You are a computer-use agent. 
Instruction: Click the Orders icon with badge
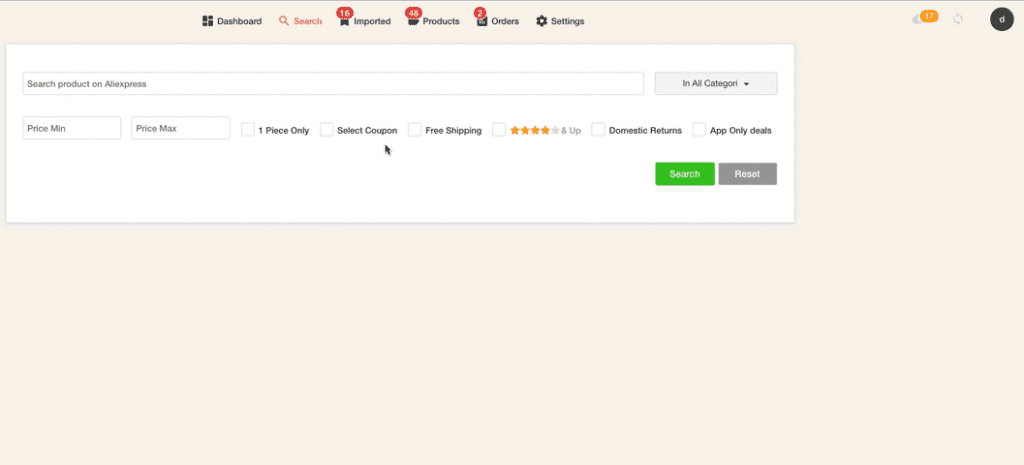point(482,22)
